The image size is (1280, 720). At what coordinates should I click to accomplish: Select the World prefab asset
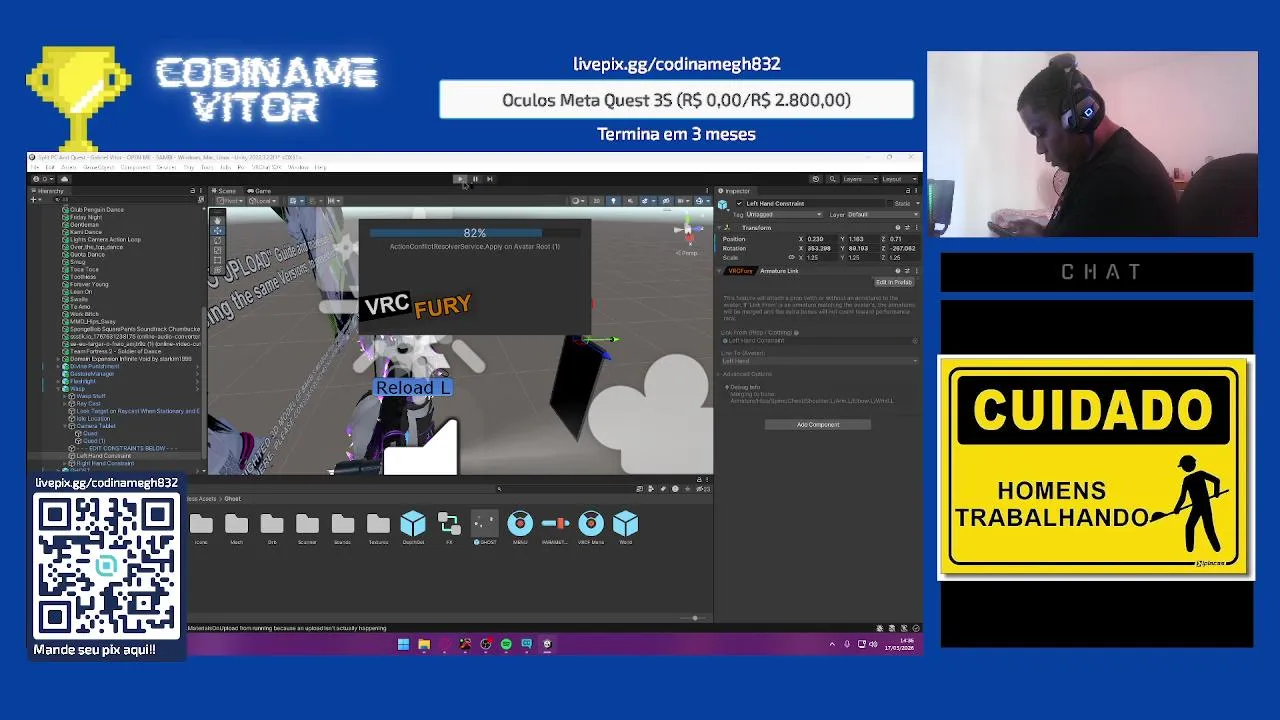pyautogui.click(x=626, y=524)
